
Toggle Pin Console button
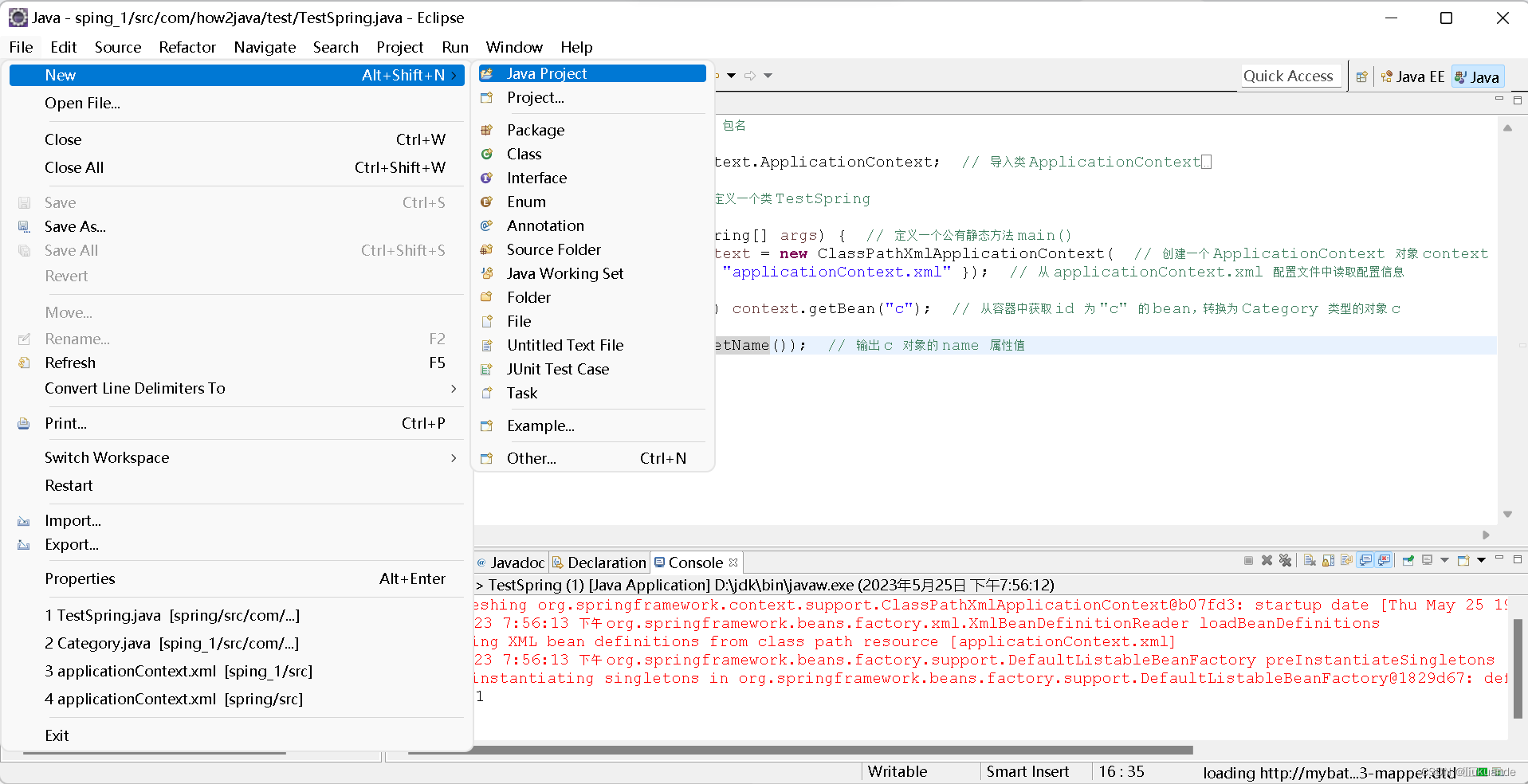[x=1408, y=561]
